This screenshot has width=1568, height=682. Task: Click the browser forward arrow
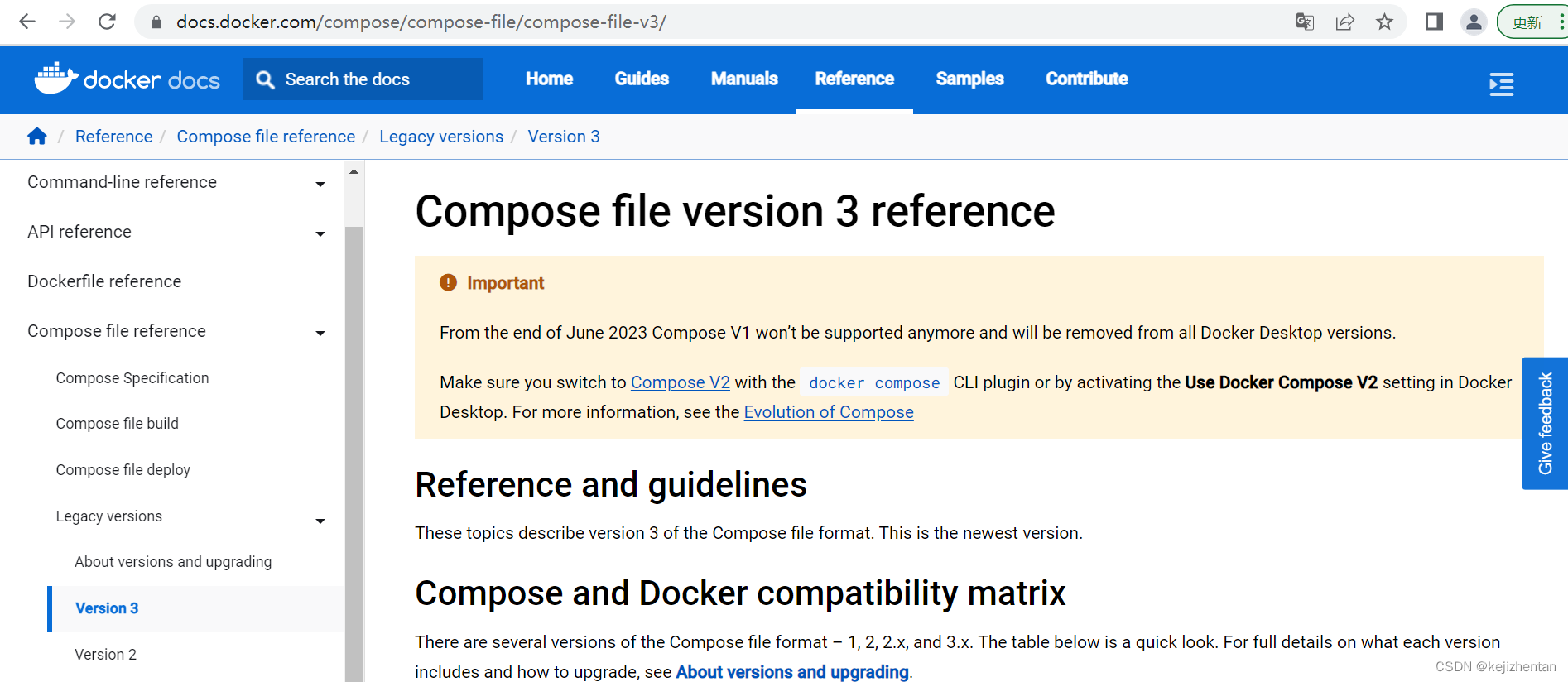click(x=67, y=22)
